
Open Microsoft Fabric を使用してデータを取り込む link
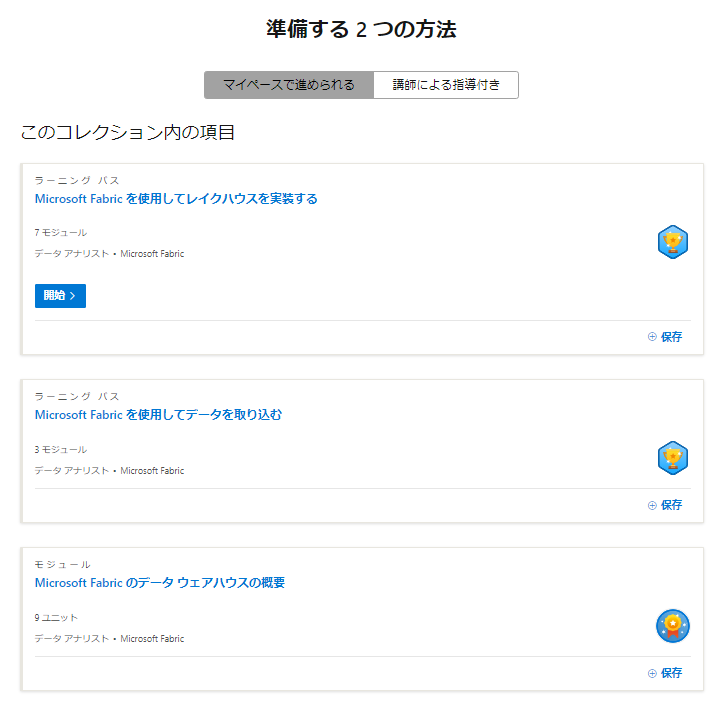(158, 415)
